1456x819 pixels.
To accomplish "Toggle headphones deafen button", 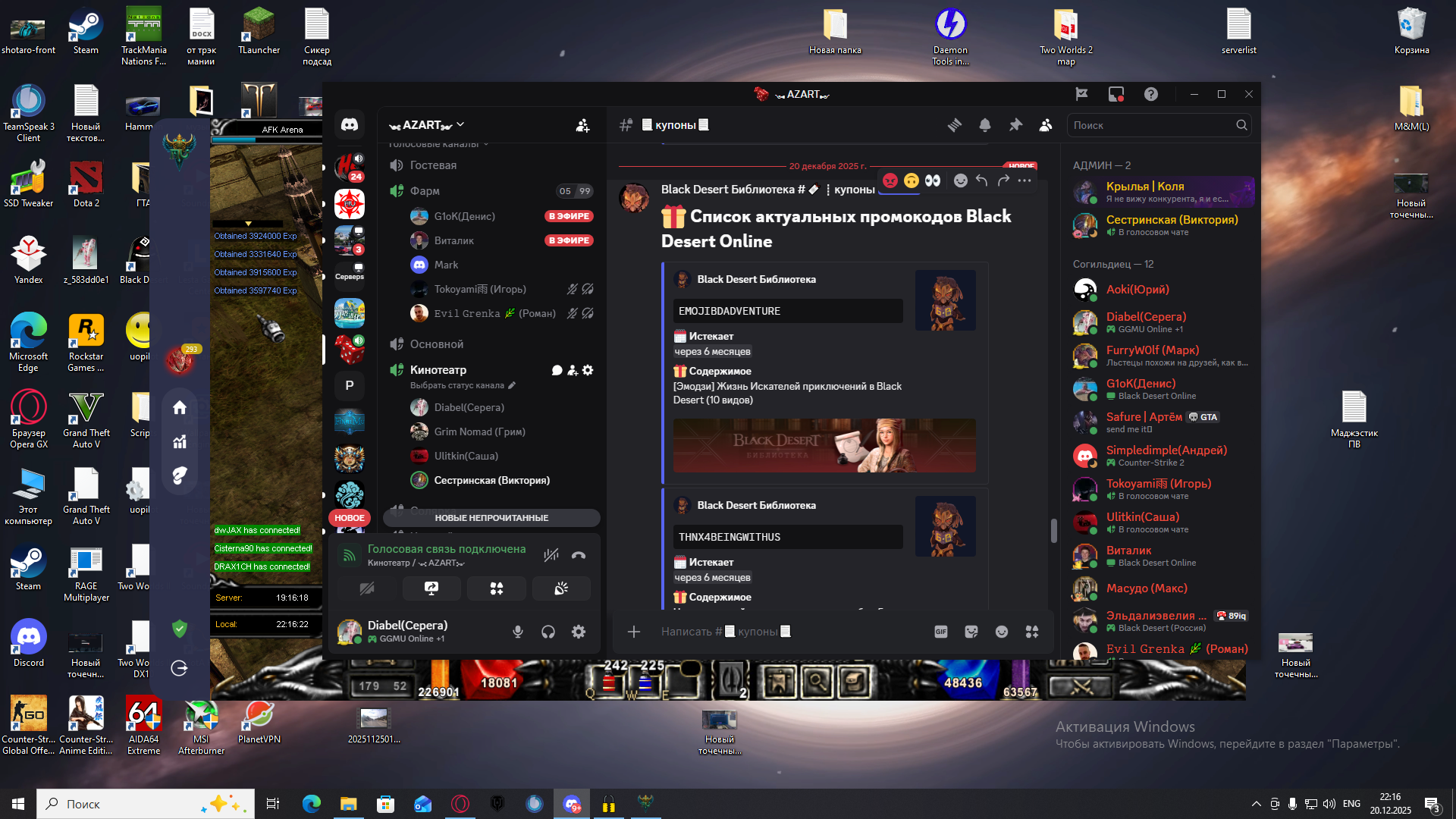I will [x=548, y=632].
